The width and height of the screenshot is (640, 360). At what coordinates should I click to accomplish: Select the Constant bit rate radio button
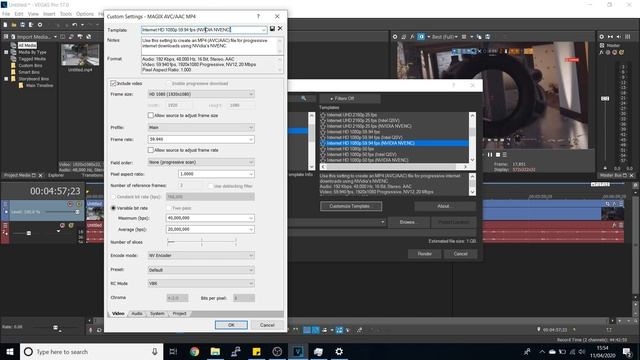(113, 197)
